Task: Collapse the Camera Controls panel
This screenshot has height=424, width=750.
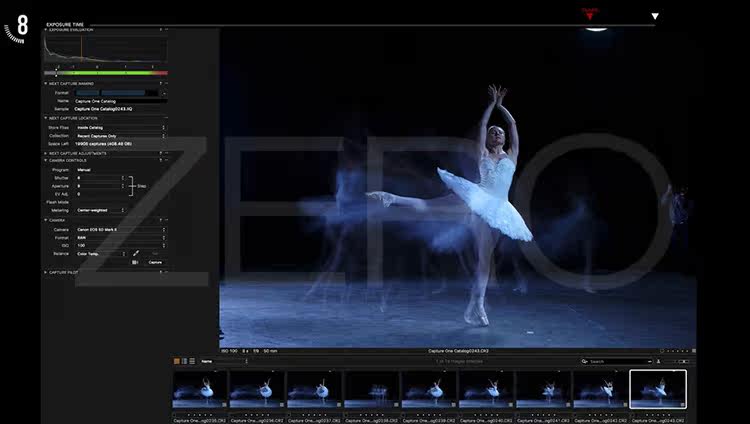Action: tap(46, 160)
